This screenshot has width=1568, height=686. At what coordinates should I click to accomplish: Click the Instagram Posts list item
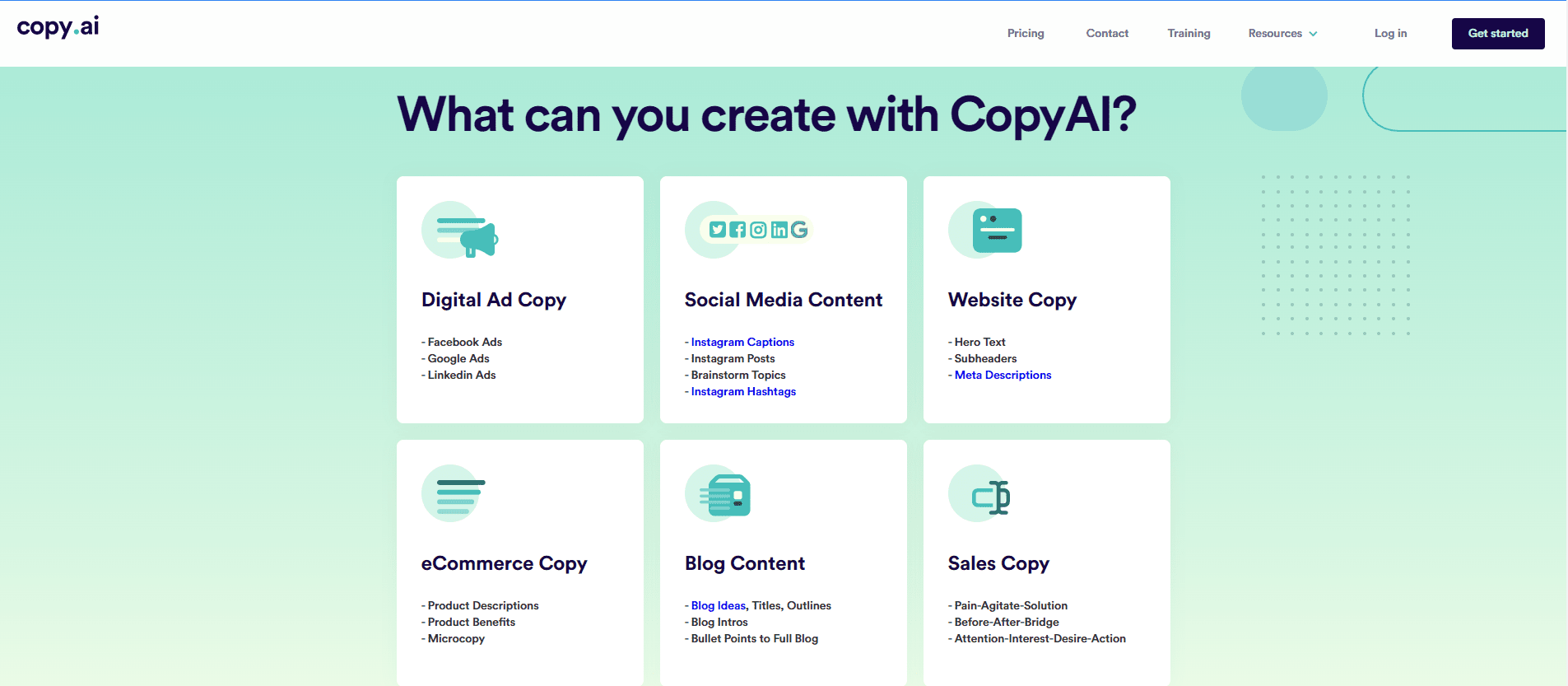point(730,358)
